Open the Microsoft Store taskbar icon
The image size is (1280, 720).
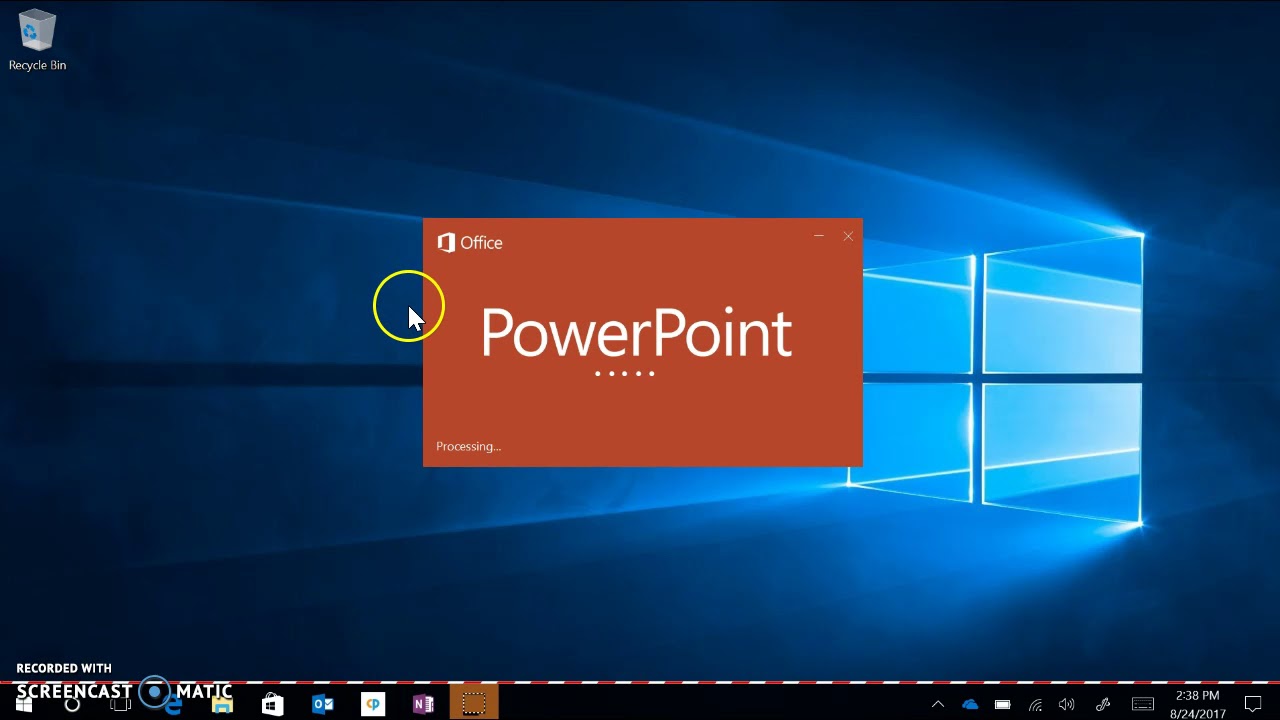(x=272, y=705)
